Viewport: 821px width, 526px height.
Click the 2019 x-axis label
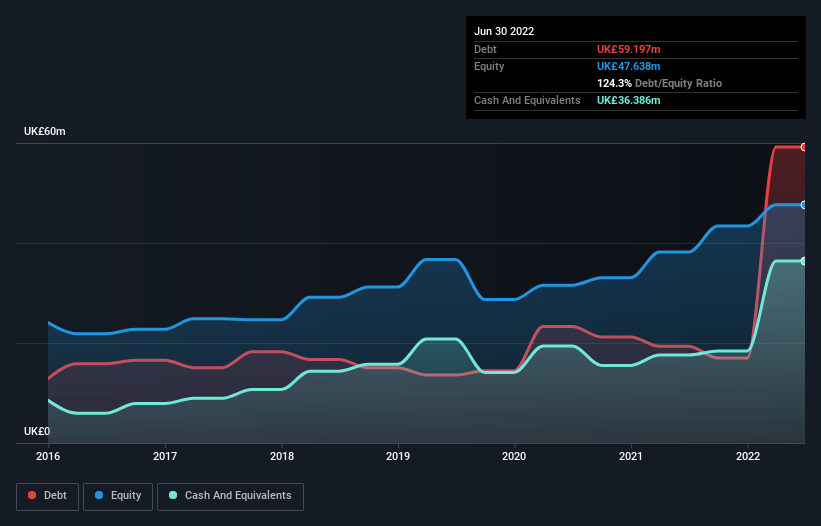click(x=398, y=456)
